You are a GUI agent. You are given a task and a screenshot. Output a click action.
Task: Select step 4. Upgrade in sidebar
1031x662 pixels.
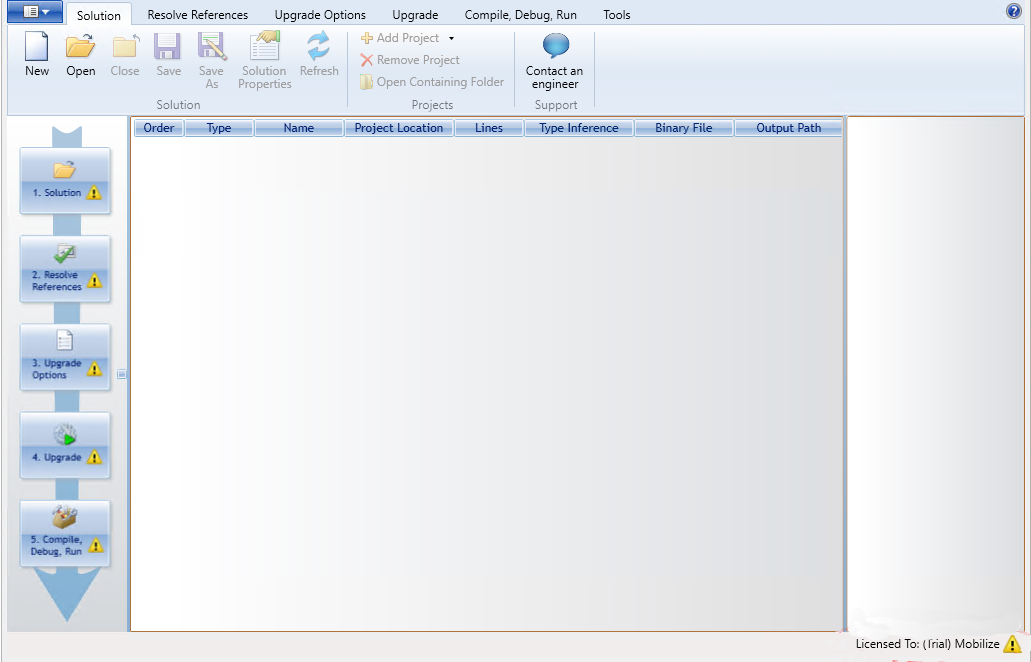point(65,445)
